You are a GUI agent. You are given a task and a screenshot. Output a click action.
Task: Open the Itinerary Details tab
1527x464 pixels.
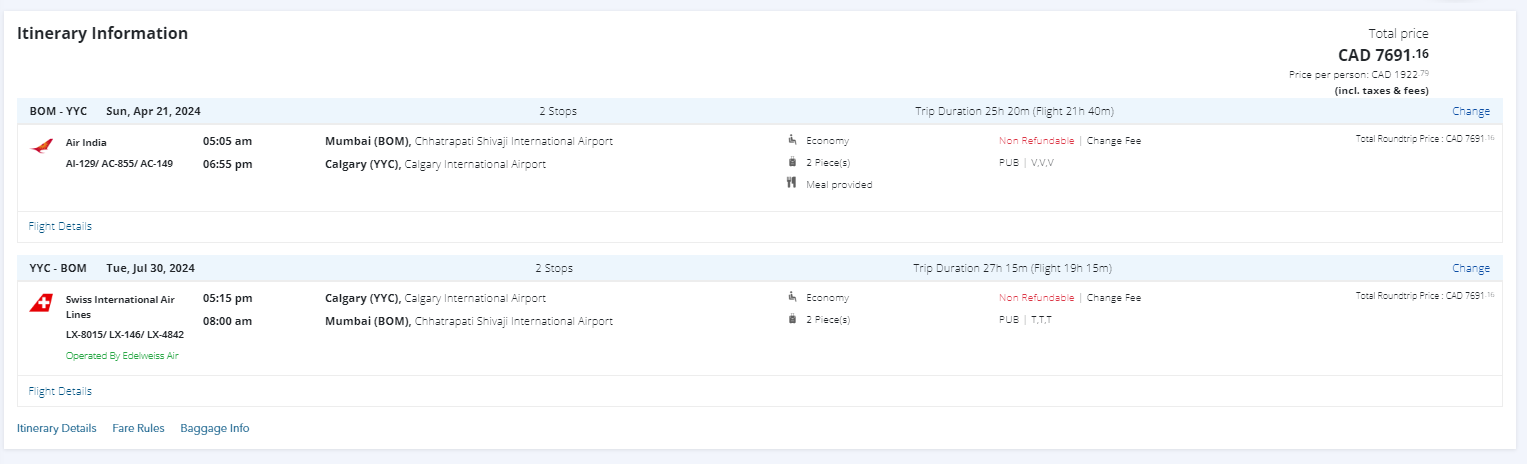coord(57,428)
